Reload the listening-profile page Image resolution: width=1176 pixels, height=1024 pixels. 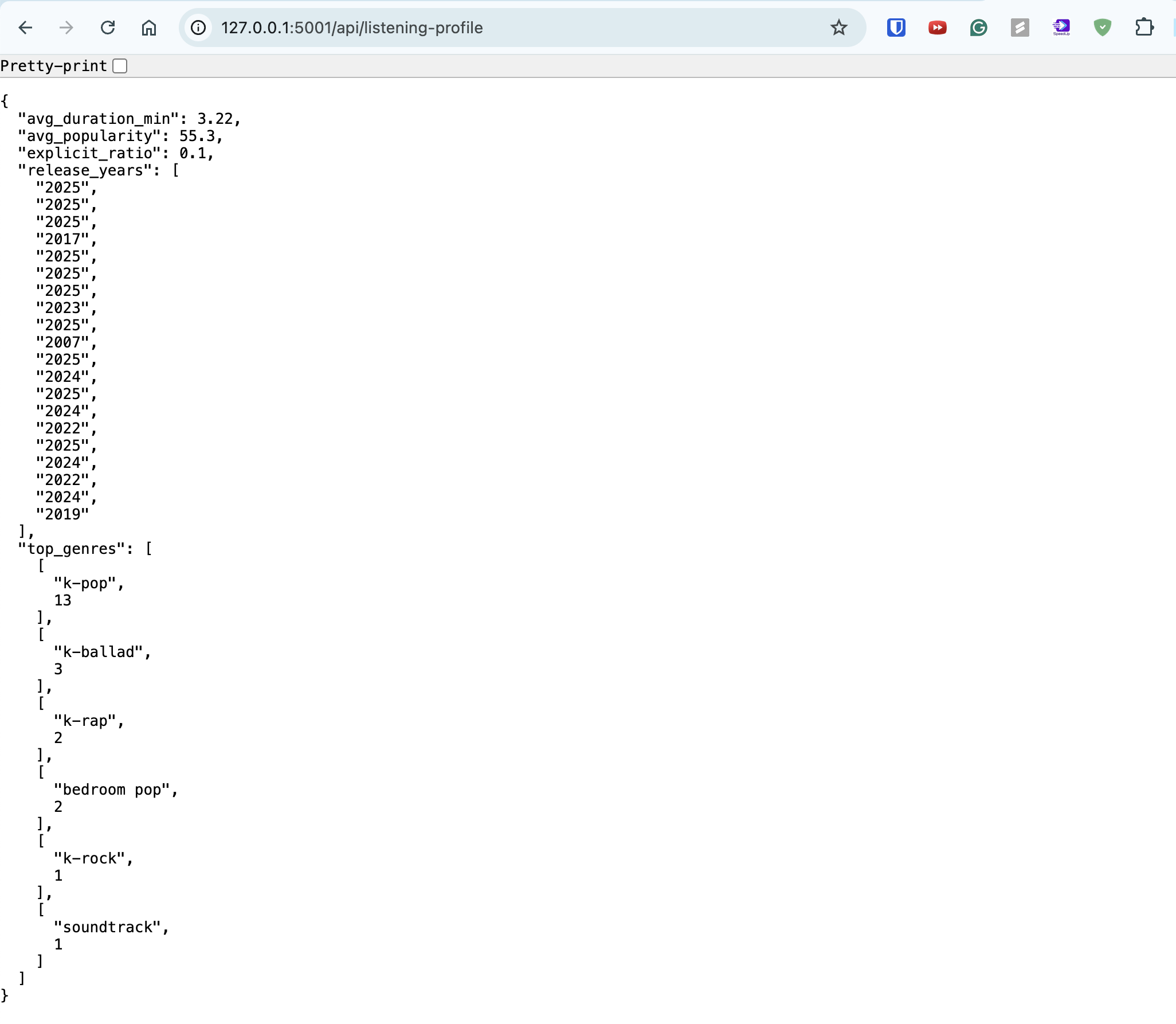point(108,27)
